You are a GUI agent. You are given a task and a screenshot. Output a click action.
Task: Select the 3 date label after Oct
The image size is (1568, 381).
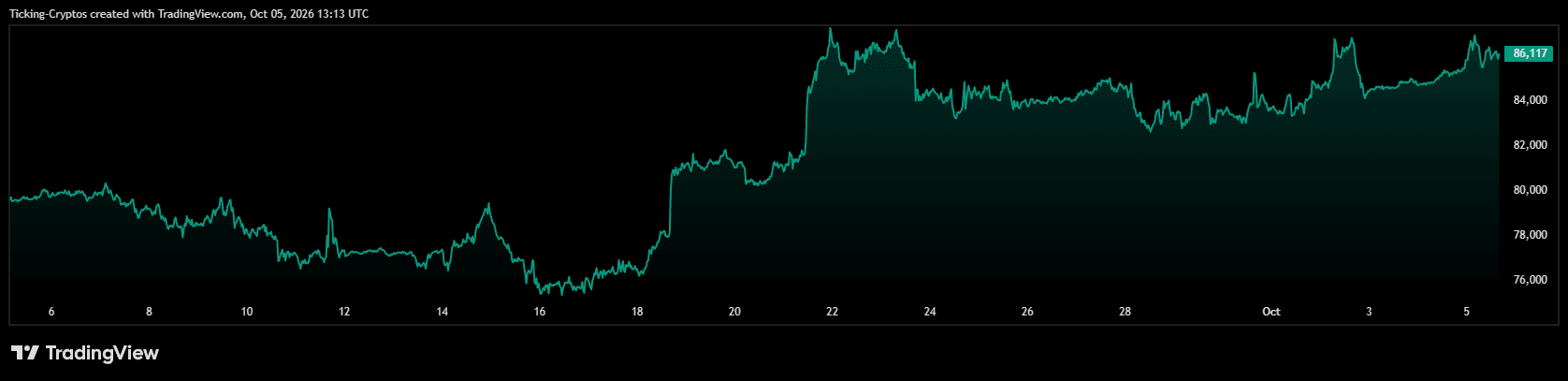[1369, 312]
